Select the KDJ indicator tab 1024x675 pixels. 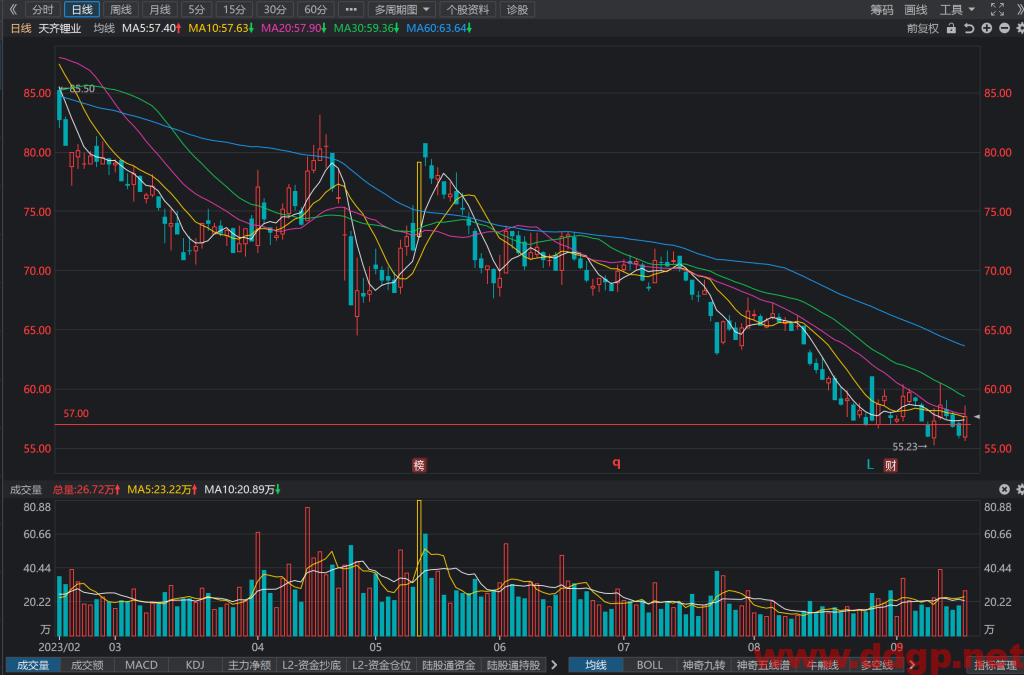[x=195, y=665]
